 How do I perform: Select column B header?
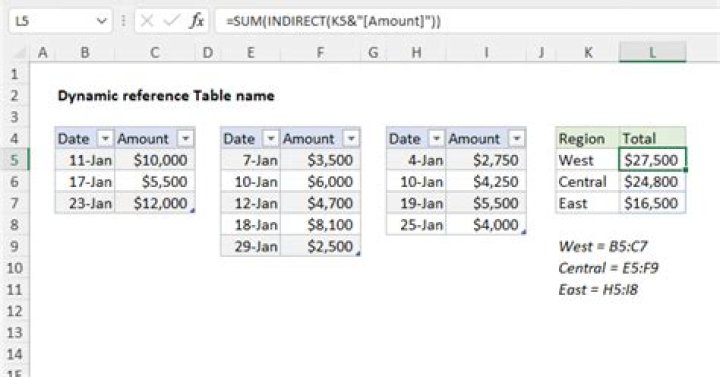click(x=85, y=52)
